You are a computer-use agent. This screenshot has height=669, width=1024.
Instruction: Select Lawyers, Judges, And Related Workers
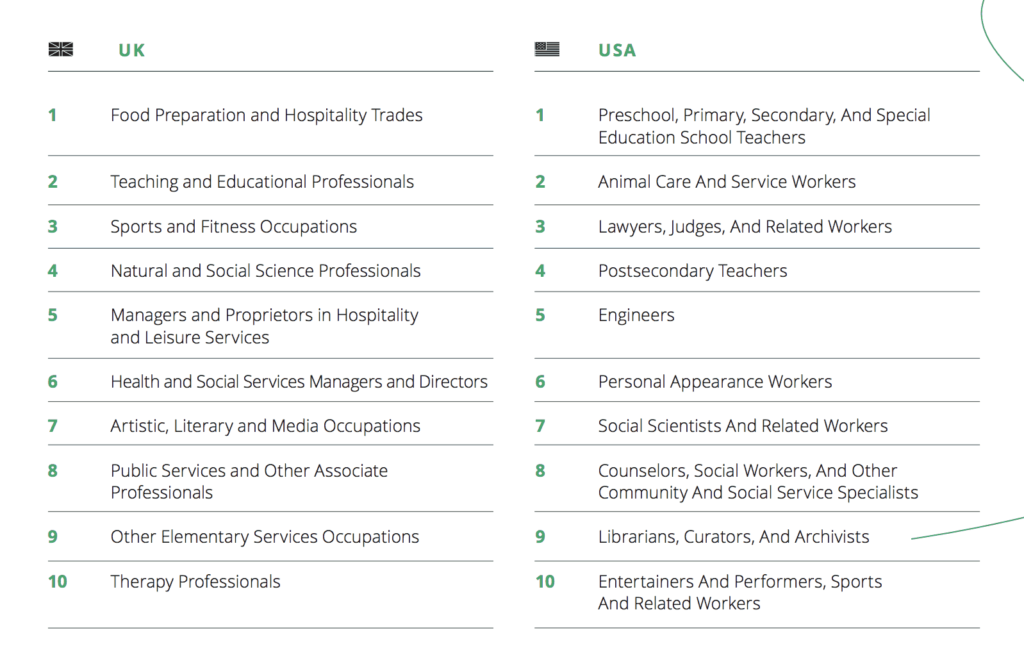[745, 227]
